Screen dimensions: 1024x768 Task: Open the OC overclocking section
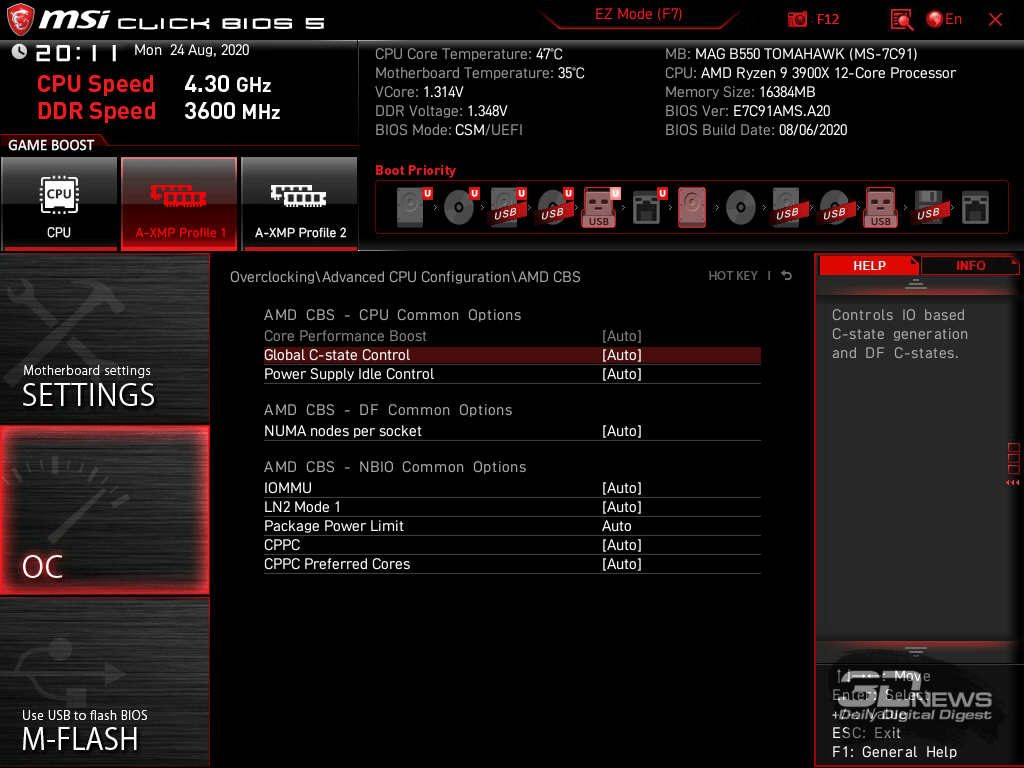point(104,510)
